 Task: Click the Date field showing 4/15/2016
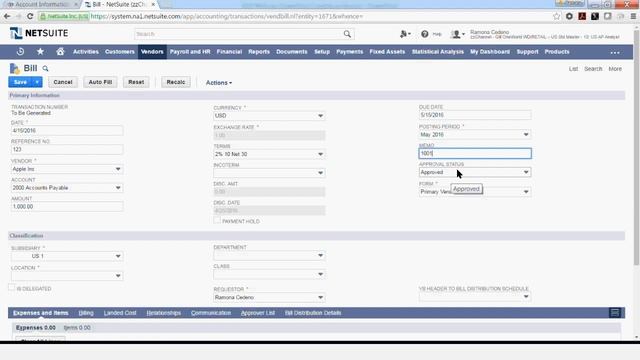click(67, 131)
